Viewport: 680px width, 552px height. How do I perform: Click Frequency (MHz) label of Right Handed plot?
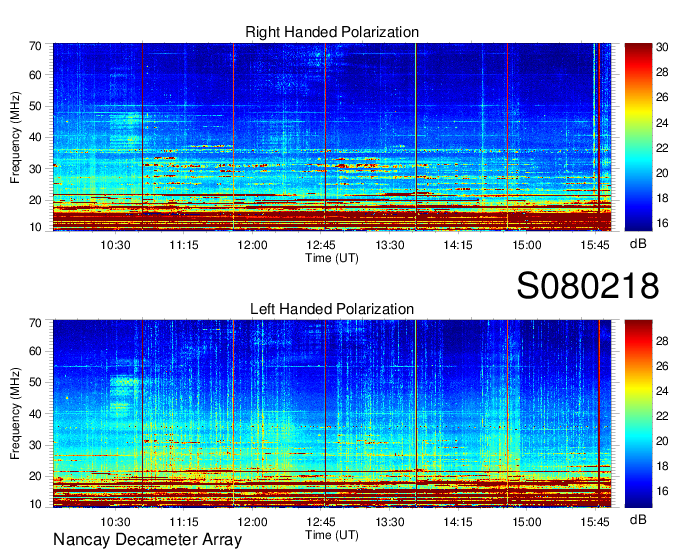coord(15,137)
